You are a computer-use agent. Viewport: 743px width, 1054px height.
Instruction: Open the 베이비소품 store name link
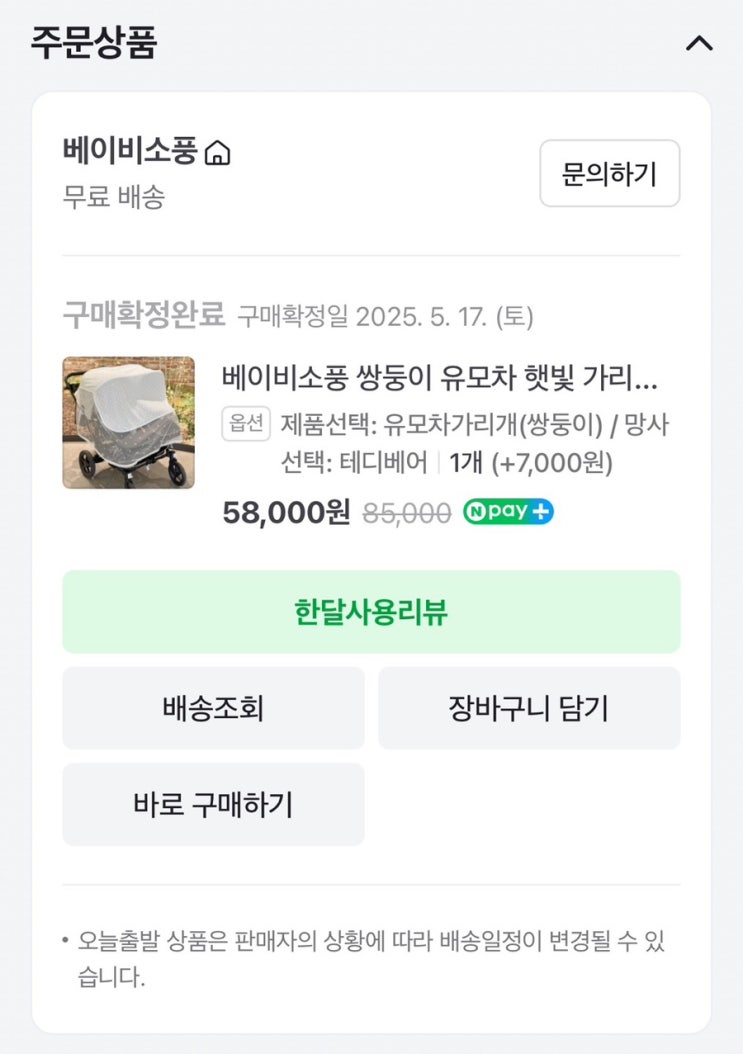[130, 152]
